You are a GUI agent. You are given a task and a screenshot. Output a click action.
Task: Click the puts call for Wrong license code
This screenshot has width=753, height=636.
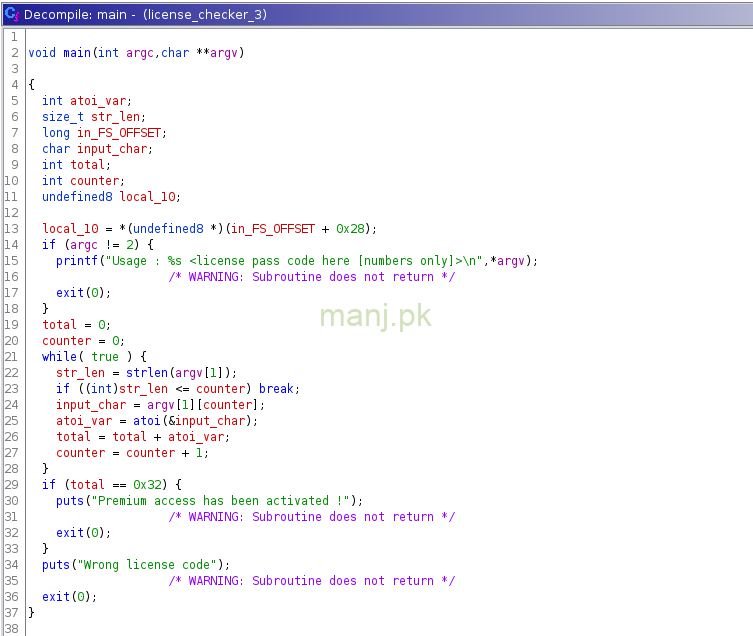pos(56,565)
